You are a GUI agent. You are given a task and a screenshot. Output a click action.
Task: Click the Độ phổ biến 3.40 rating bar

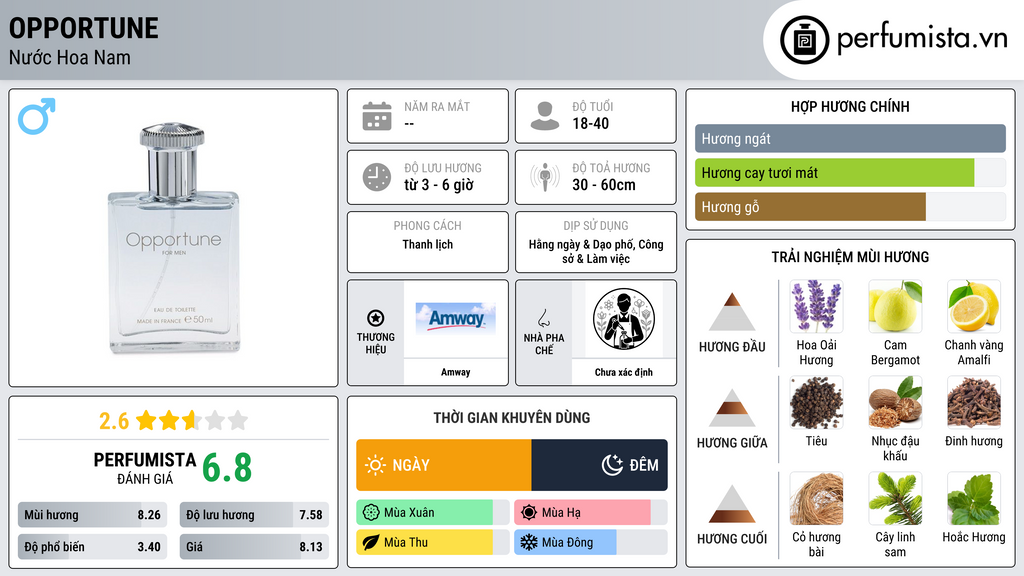[93, 547]
